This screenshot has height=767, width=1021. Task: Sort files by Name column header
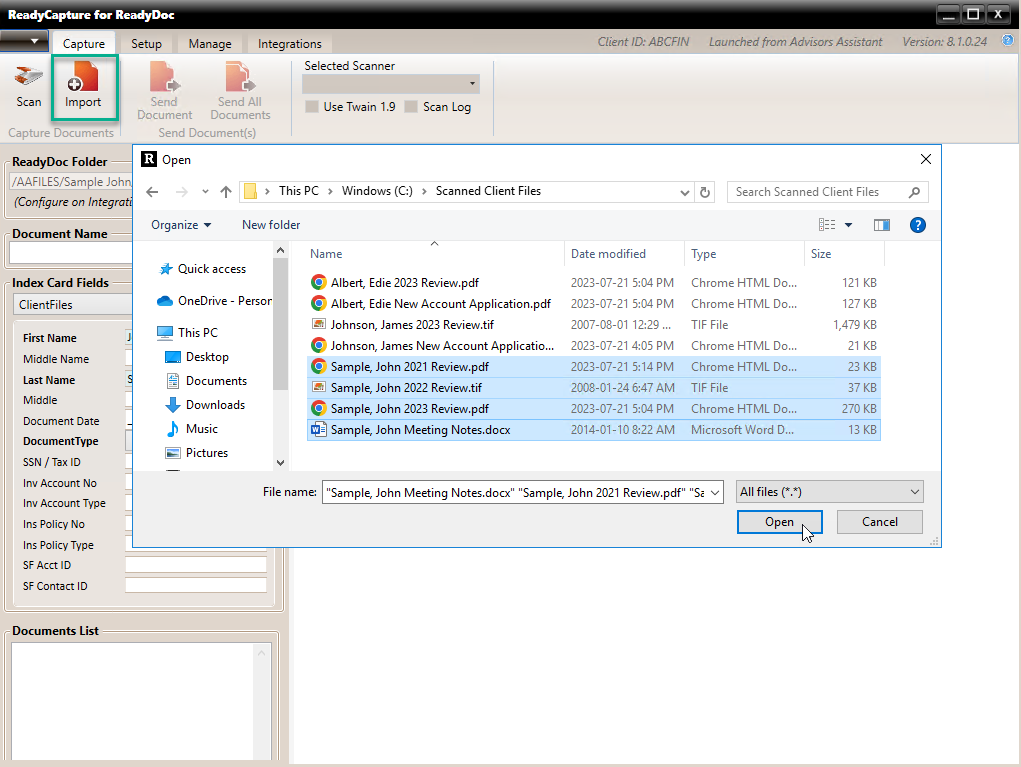click(x=434, y=254)
